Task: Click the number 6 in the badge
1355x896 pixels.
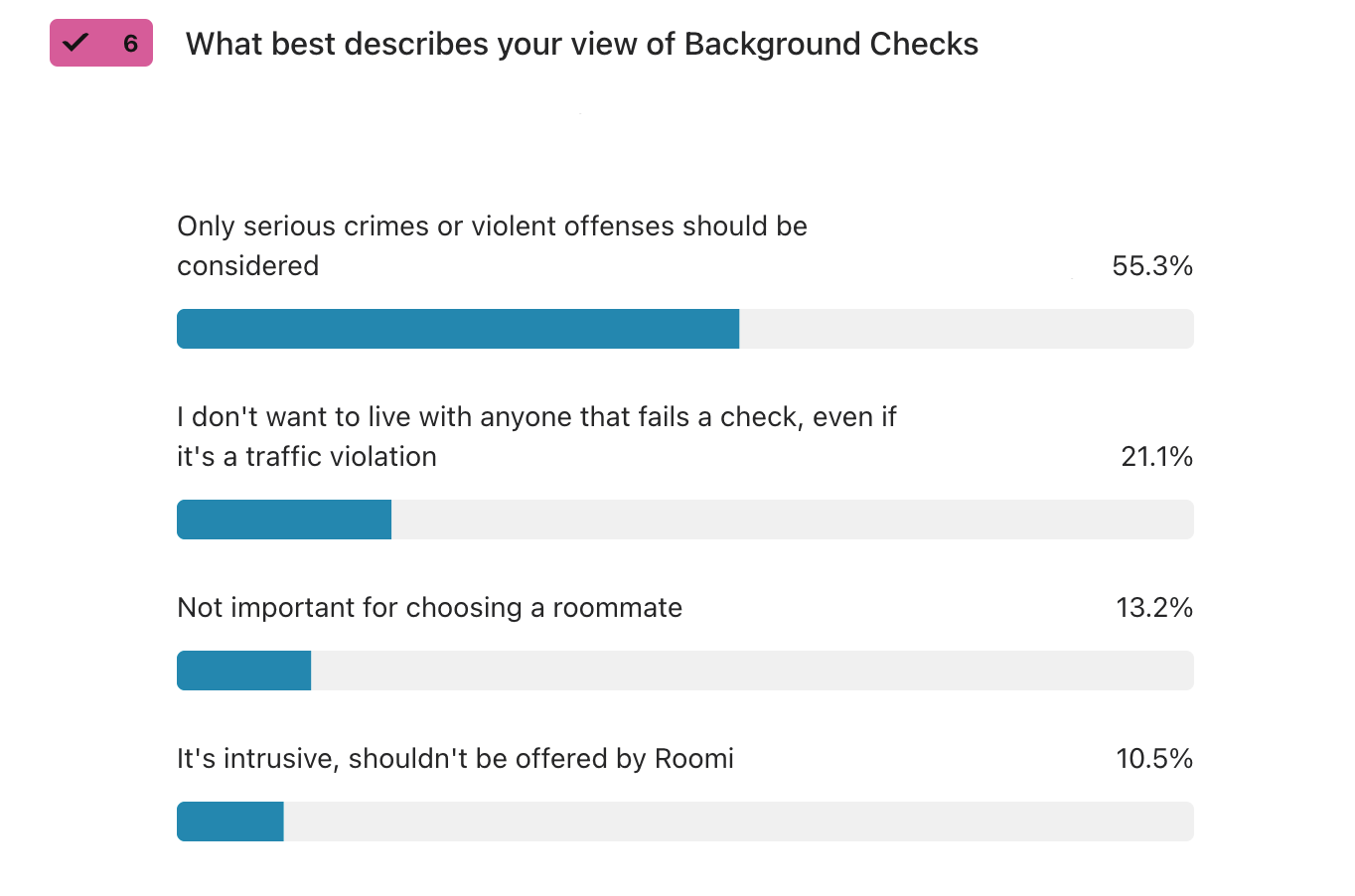Action: (x=130, y=44)
